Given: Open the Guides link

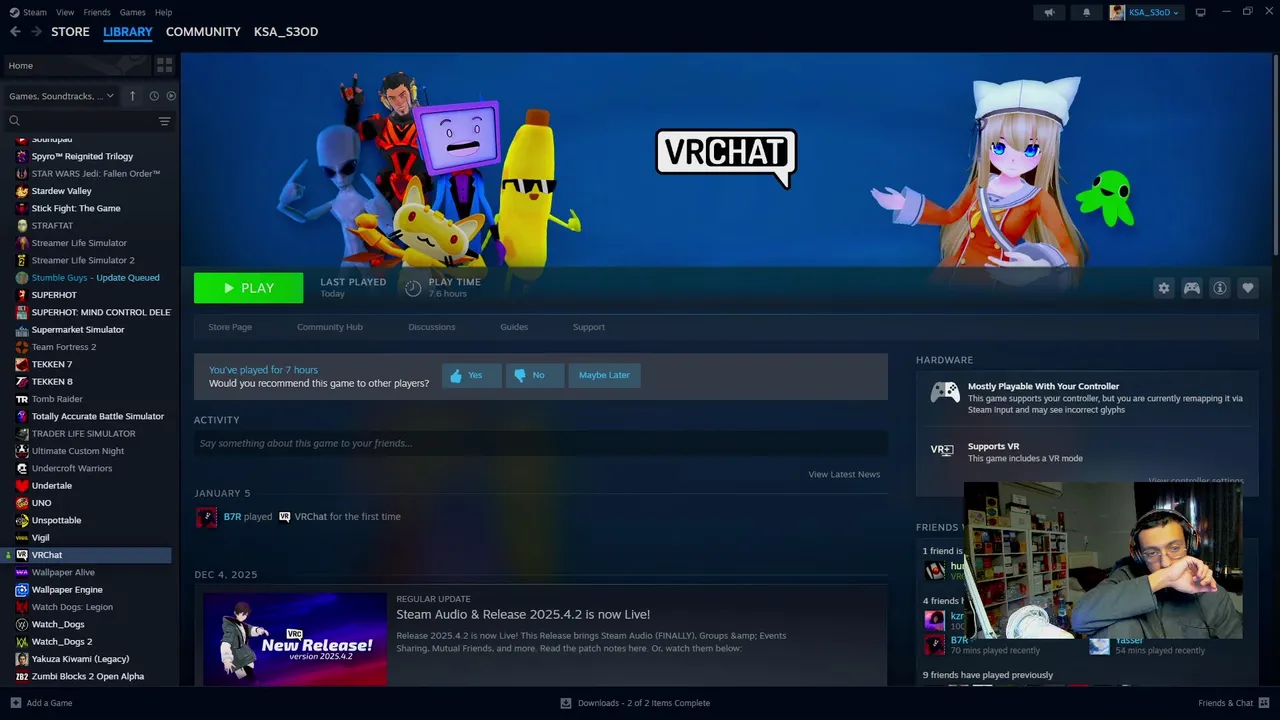Looking at the screenshot, I should point(514,327).
